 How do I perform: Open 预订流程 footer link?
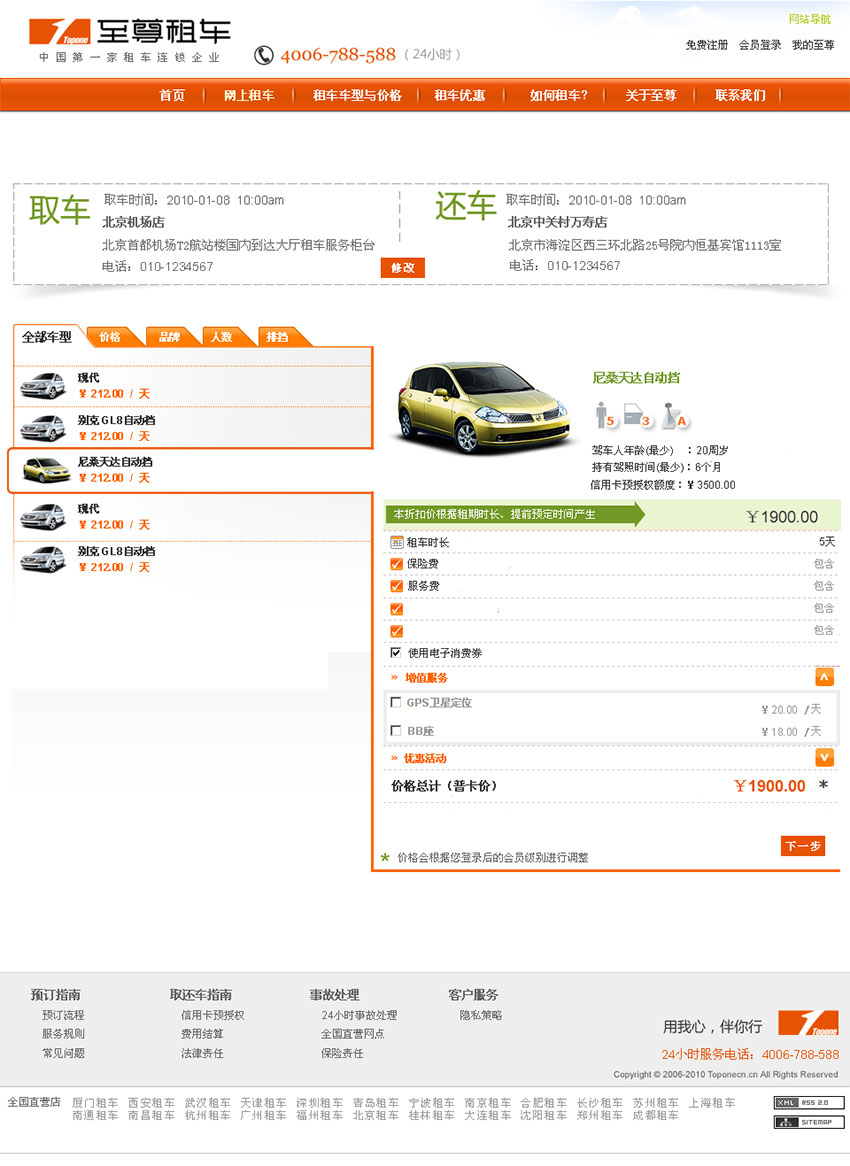[x=63, y=1015]
